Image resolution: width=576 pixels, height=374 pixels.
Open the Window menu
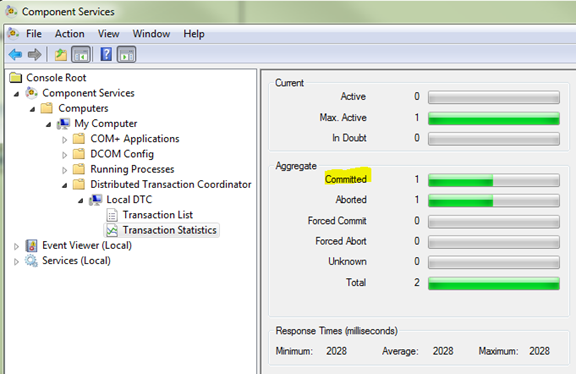point(151,34)
